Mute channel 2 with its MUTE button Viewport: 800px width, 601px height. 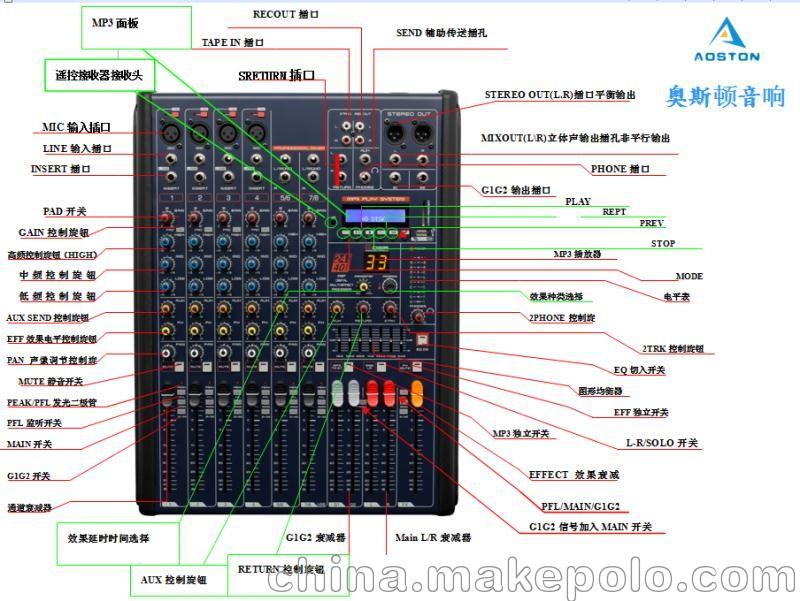(x=207, y=367)
